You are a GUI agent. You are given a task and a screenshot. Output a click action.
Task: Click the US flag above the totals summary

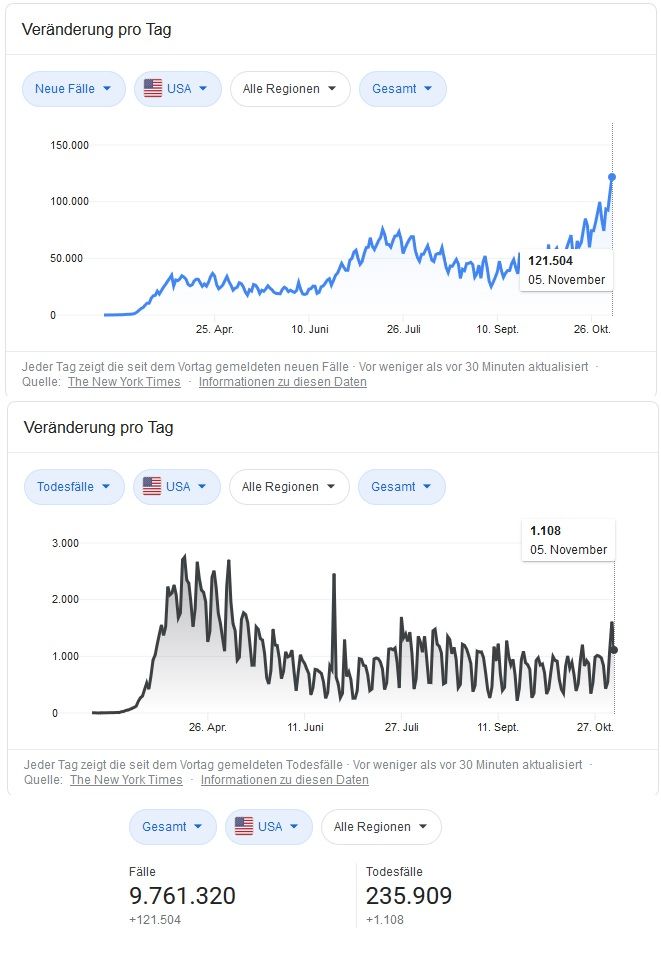coord(243,827)
